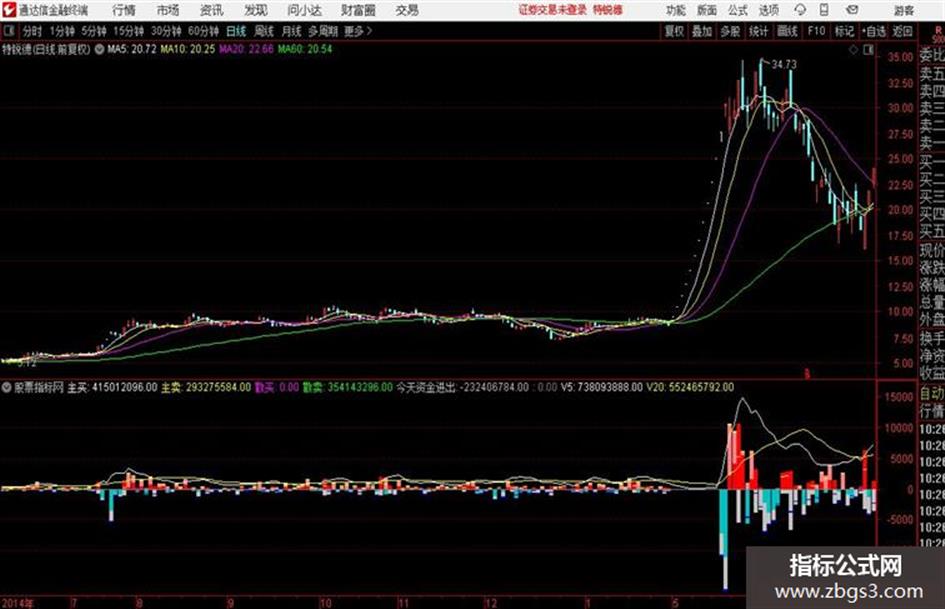
Task: Open the 行情 menu
Action: pyautogui.click(x=124, y=10)
